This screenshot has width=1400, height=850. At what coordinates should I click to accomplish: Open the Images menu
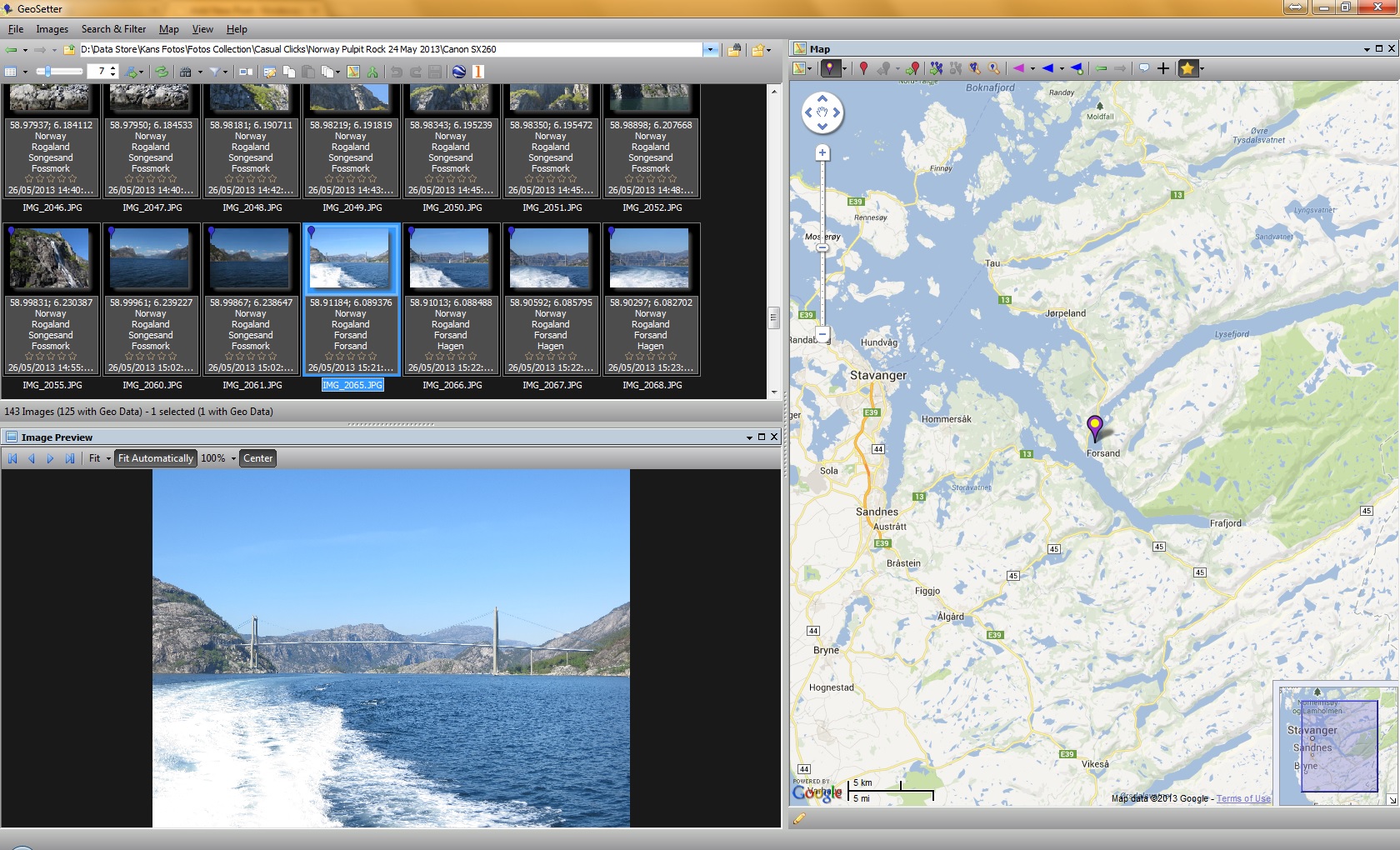(52, 28)
